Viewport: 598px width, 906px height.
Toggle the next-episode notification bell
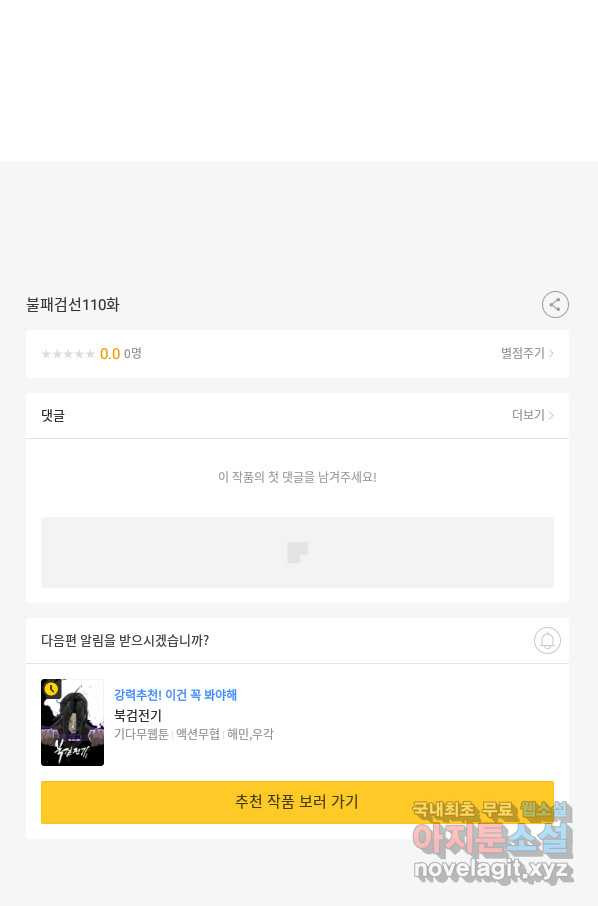(x=547, y=640)
